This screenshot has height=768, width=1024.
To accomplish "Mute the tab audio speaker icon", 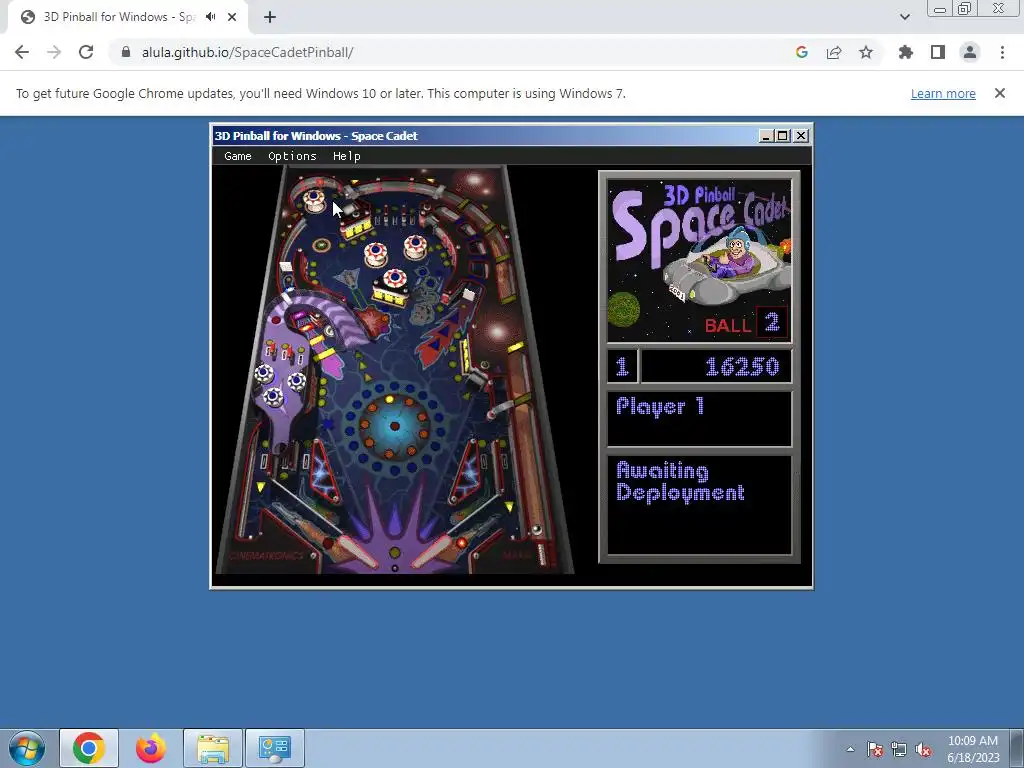I will click(x=210, y=17).
